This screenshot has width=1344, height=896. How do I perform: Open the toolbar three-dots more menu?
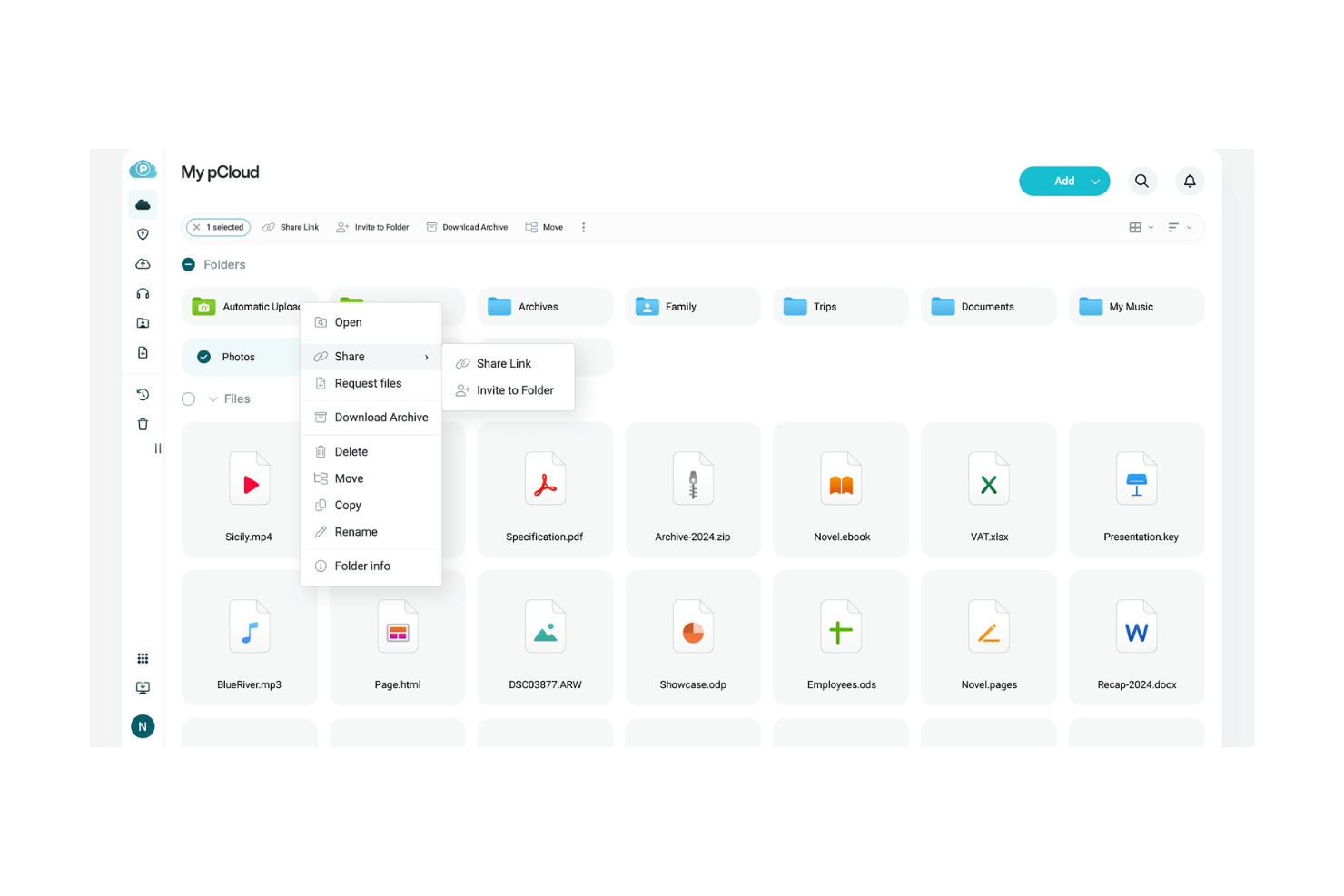pos(584,228)
